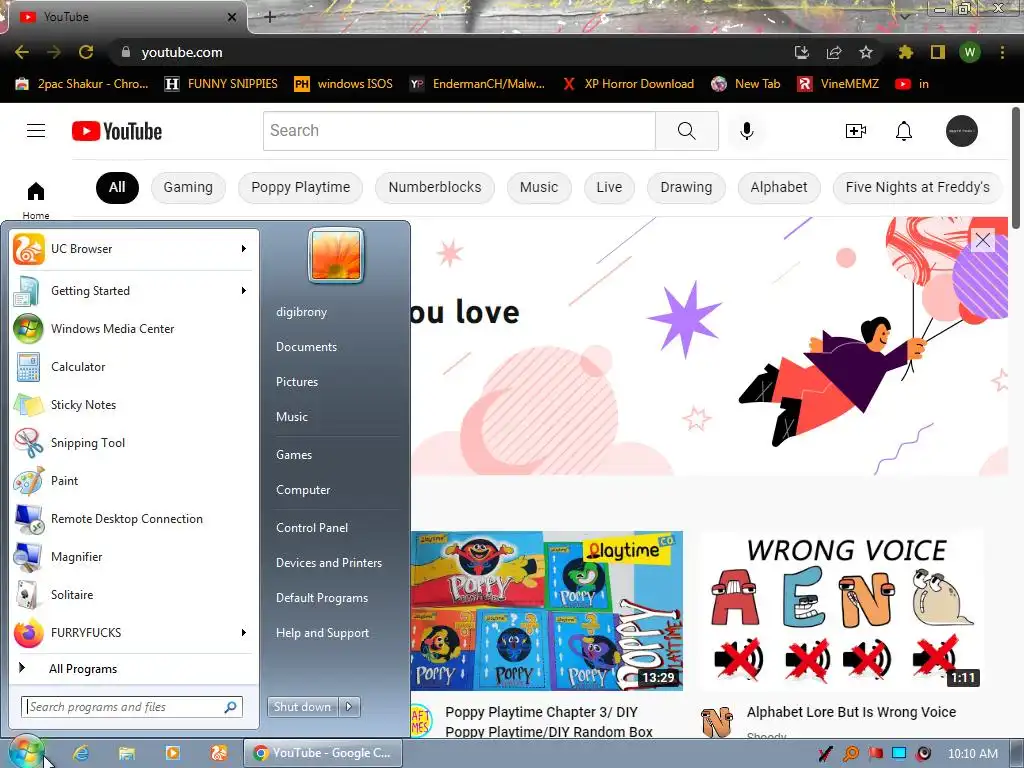Toggle the Chrome side panel icon
The width and height of the screenshot is (1024, 768).
click(x=938, y=52)
